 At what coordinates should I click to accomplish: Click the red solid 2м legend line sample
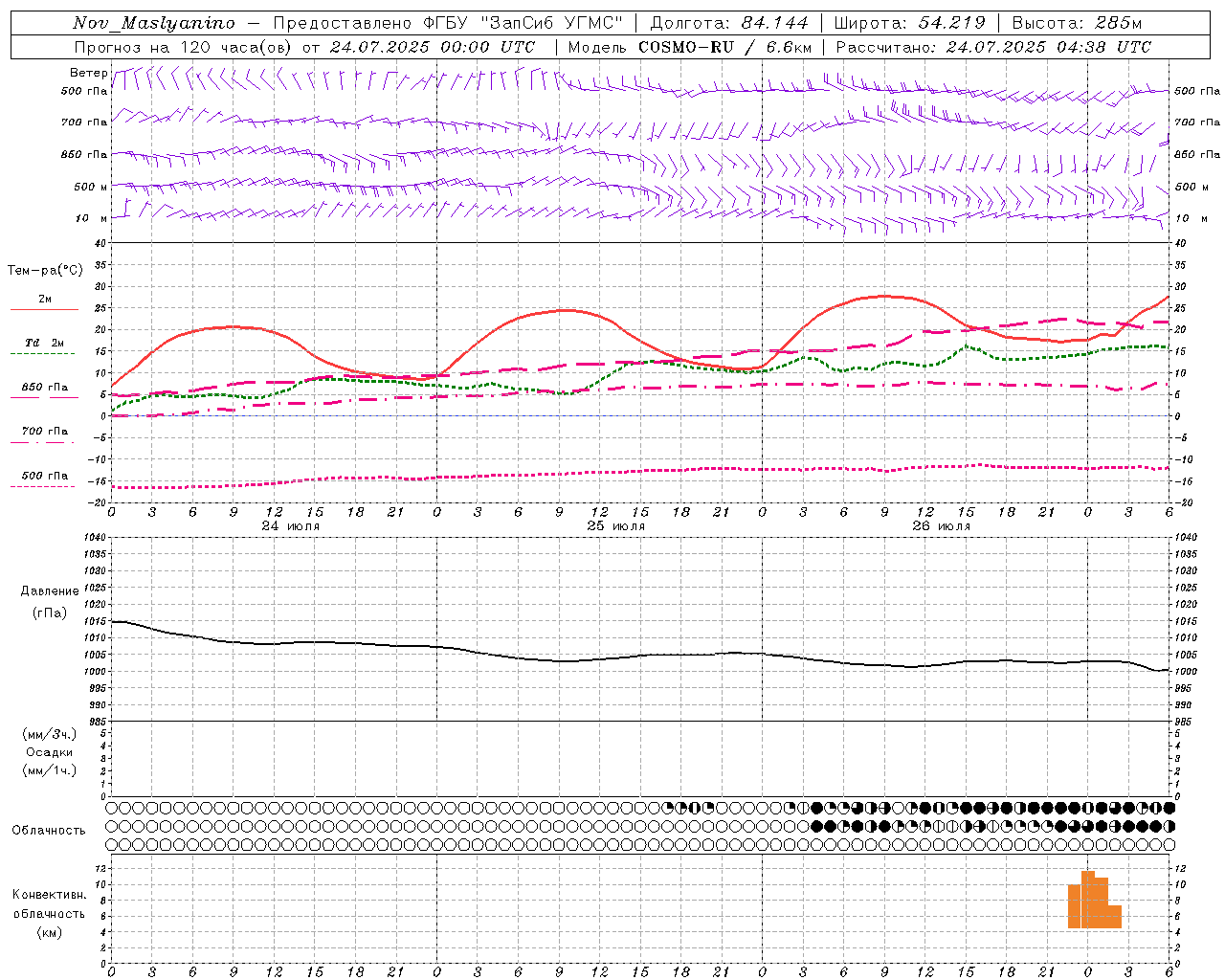point(44,310)
